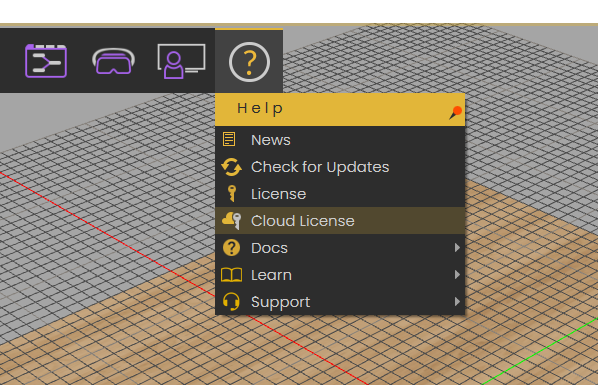Expand the Support submenu arrow
This screenshot has height=385, width=598.
457,302
